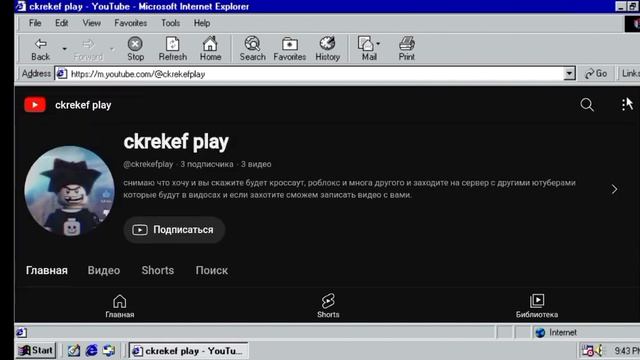The image size is (640, 360).
Task: Open the Forward history dropdown arrow
Action: 112,49
